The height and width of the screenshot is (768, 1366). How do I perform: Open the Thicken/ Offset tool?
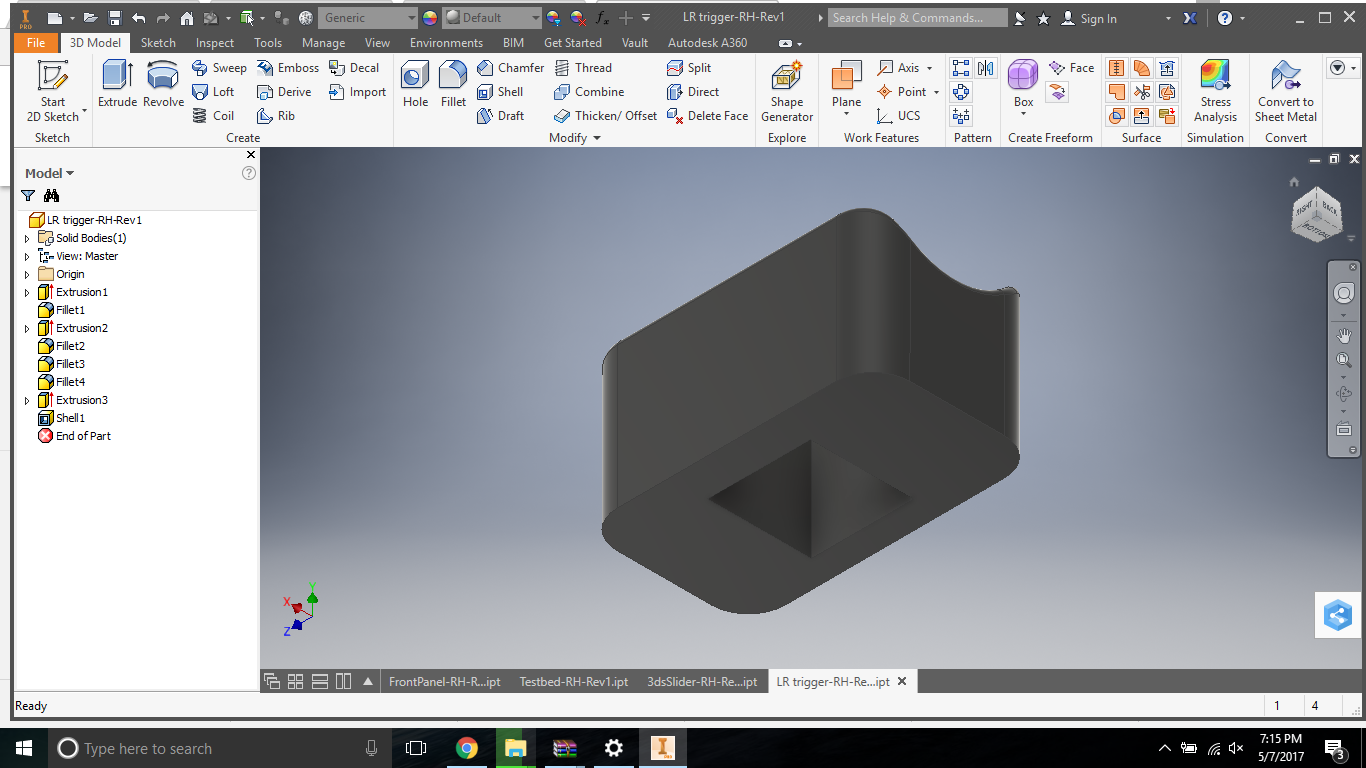tap(605, 116)
